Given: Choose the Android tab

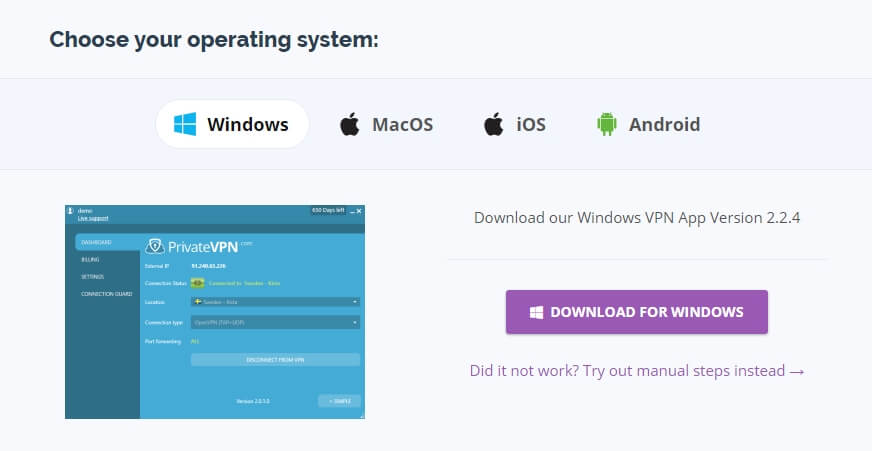Looking at the screenshot, I should click(x=648, y=124).
